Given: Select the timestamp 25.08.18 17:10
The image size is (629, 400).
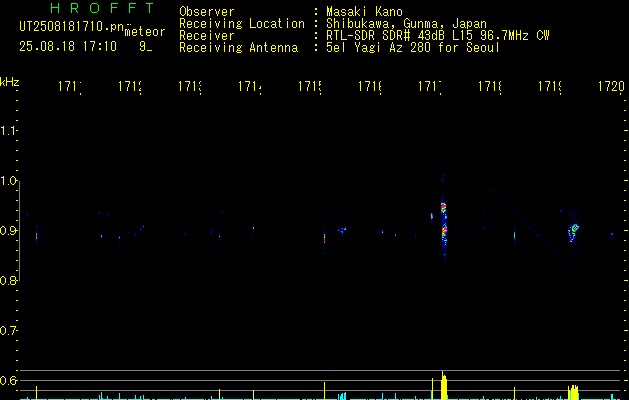Looking at the screenshot, I should 68,47.
